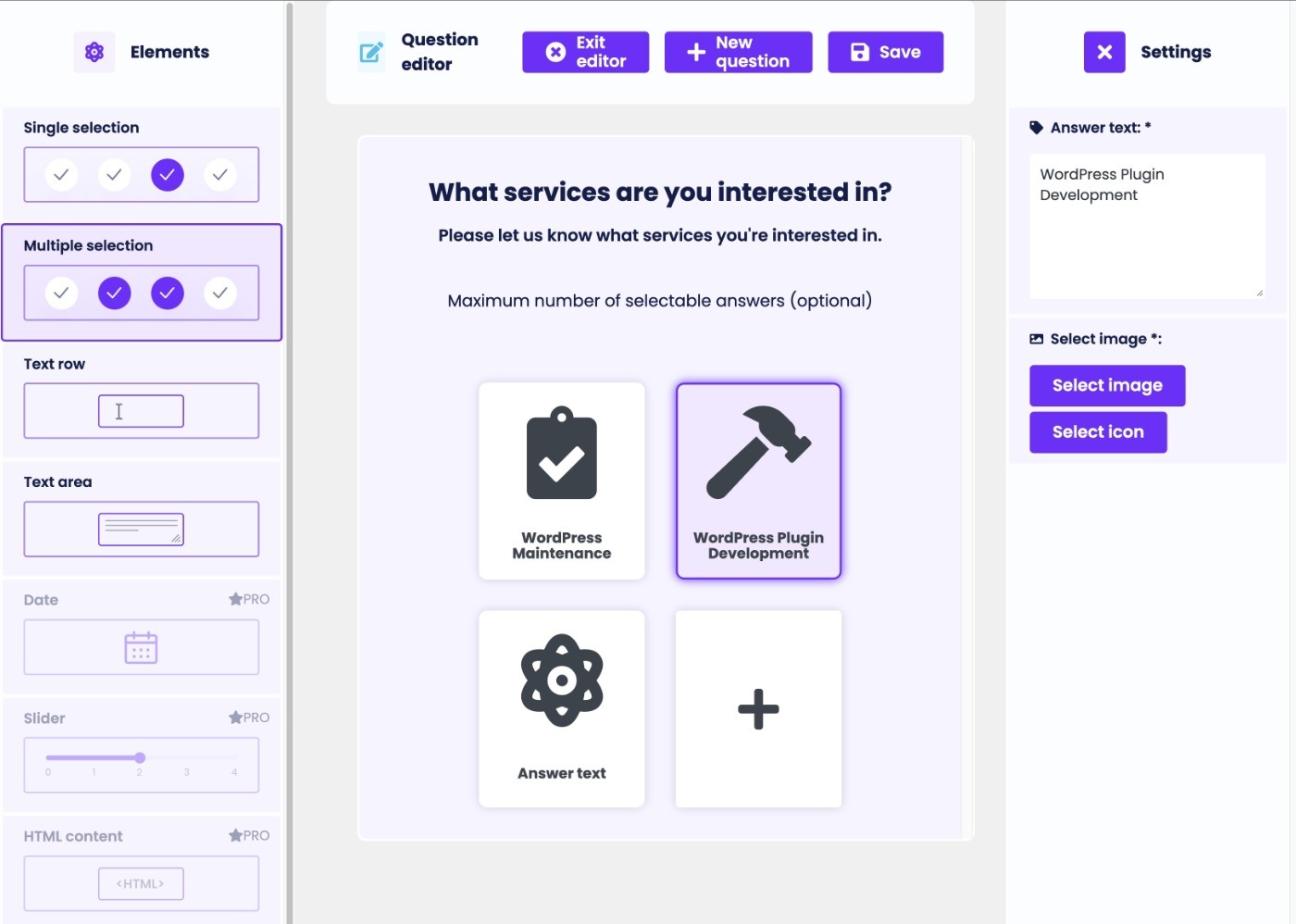Select the 'WordPress Plugin Development' card label
The width and height of the screenshot is (1296, 924).
[x=758, y=545]
